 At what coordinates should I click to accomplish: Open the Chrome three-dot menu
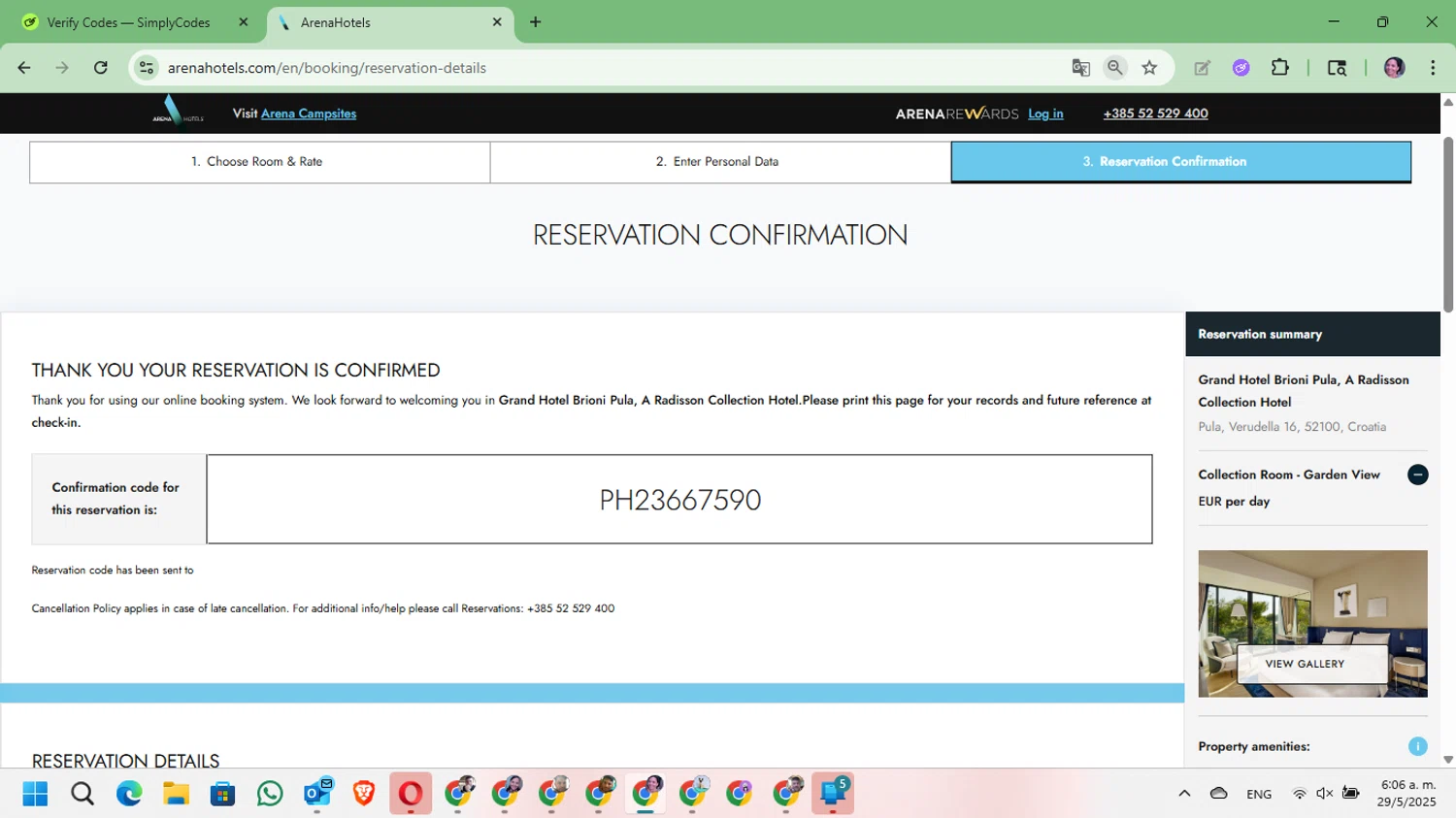pos(1433,68)
